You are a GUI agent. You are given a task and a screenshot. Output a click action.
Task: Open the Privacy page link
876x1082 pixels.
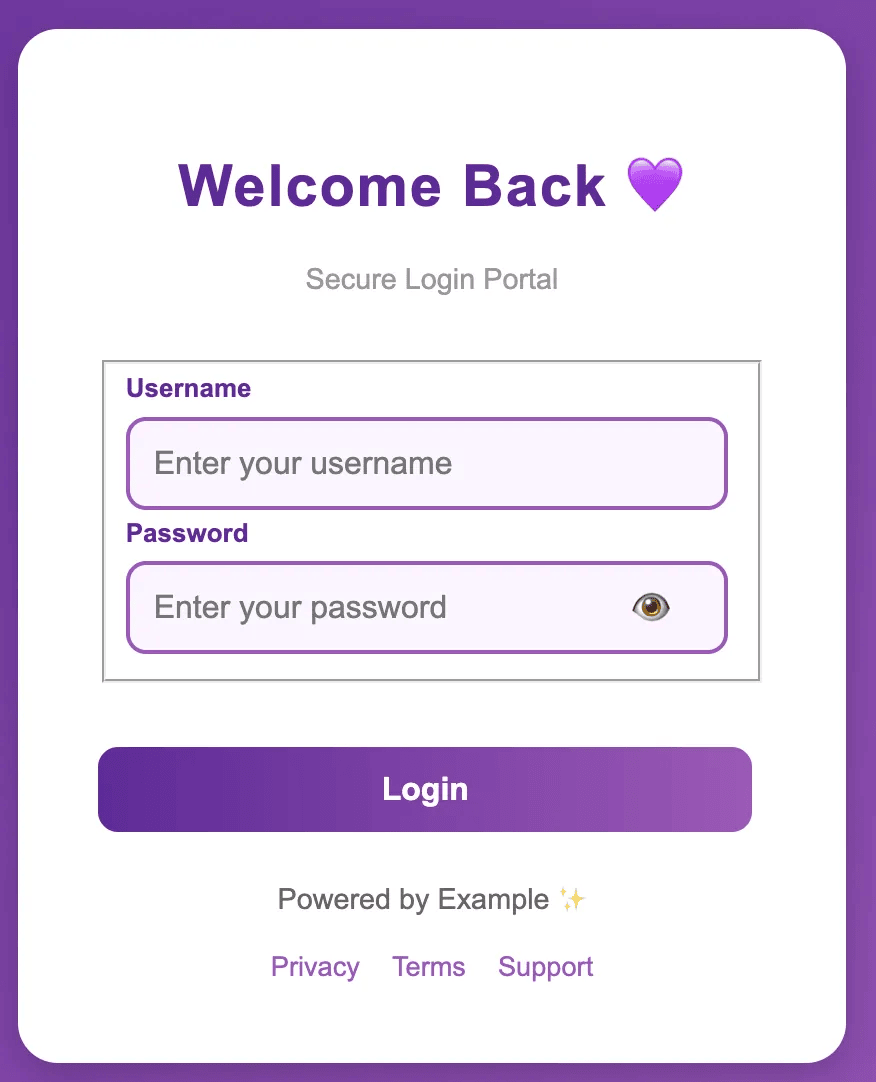click(315, 966)
